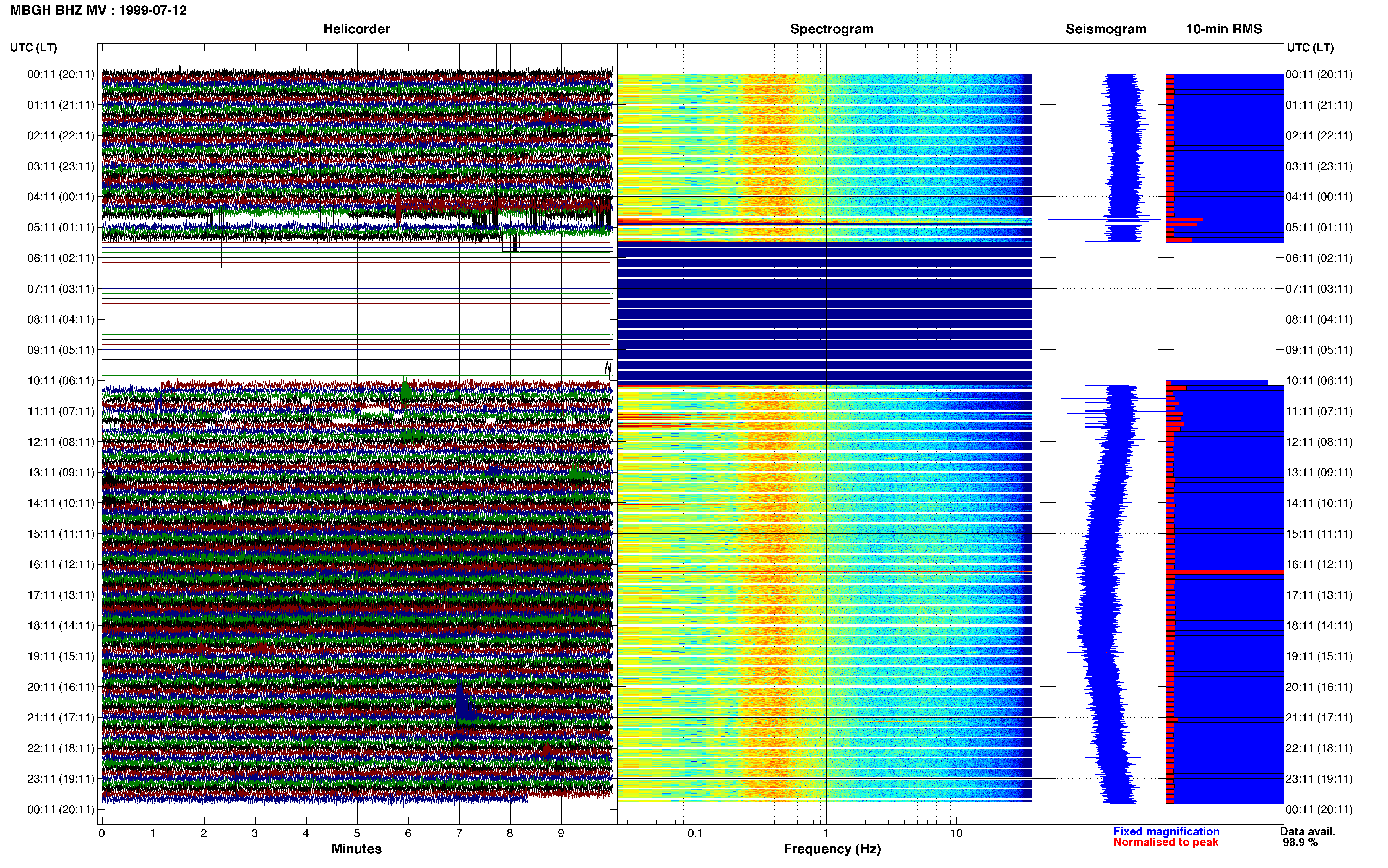
Task: Click the Normalised to peak legend text
Action: [x=1165, y=842]
